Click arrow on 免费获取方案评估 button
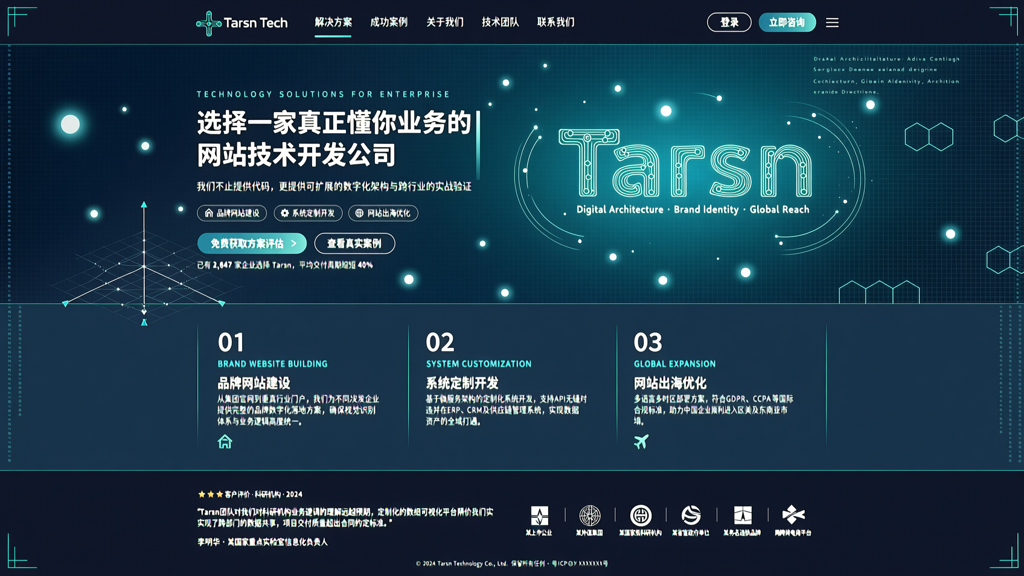1024x576 pixels. pos(294,244)
